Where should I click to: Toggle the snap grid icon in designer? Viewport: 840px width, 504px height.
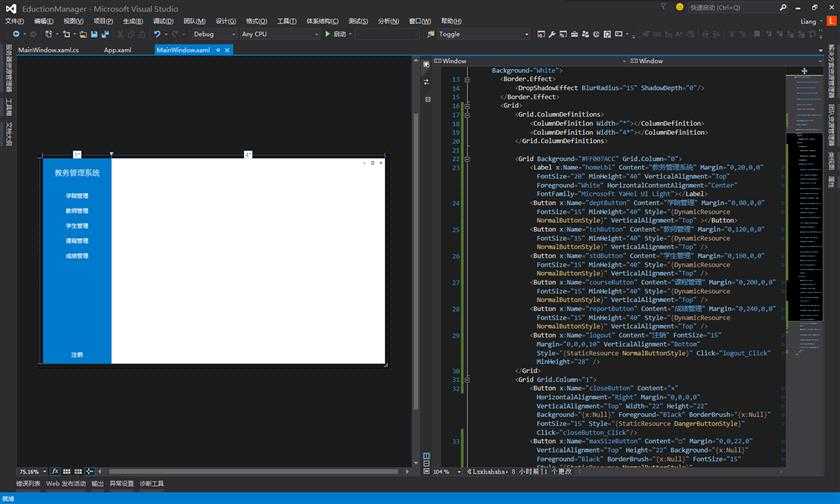66,471
